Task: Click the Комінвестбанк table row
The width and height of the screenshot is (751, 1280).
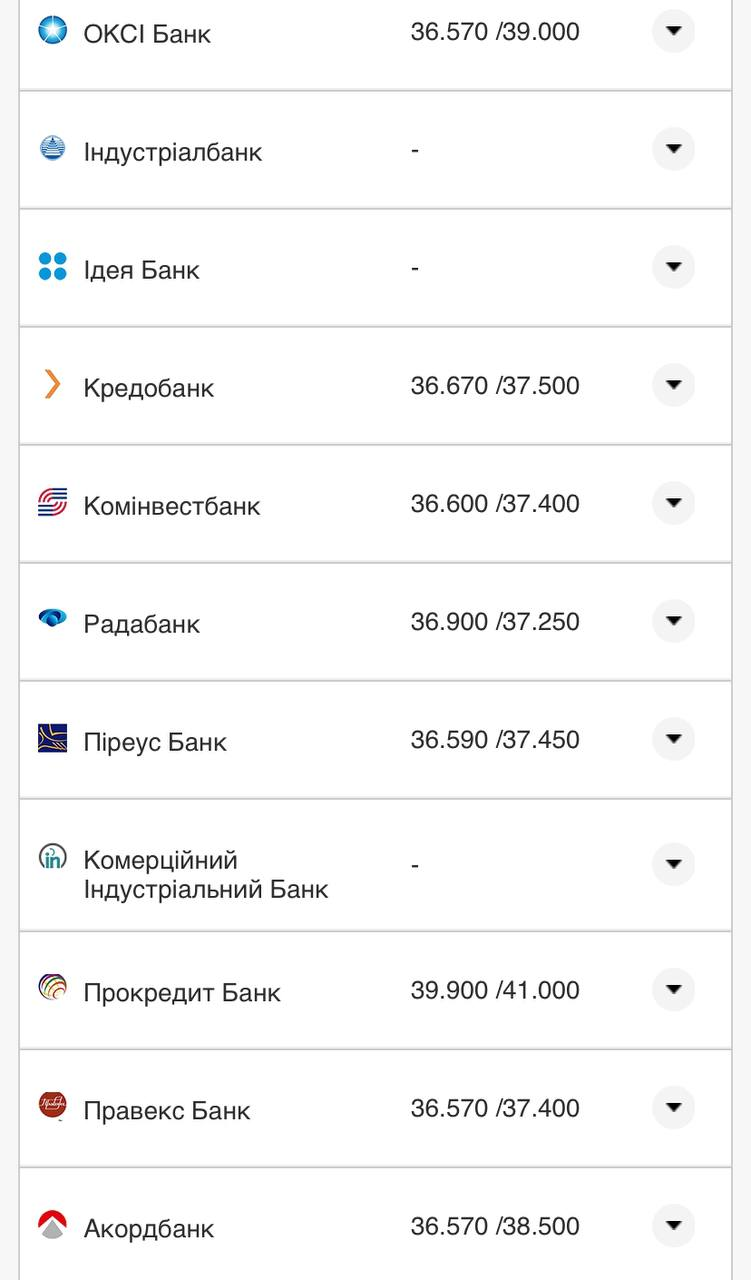Action: tap(375, 503)
